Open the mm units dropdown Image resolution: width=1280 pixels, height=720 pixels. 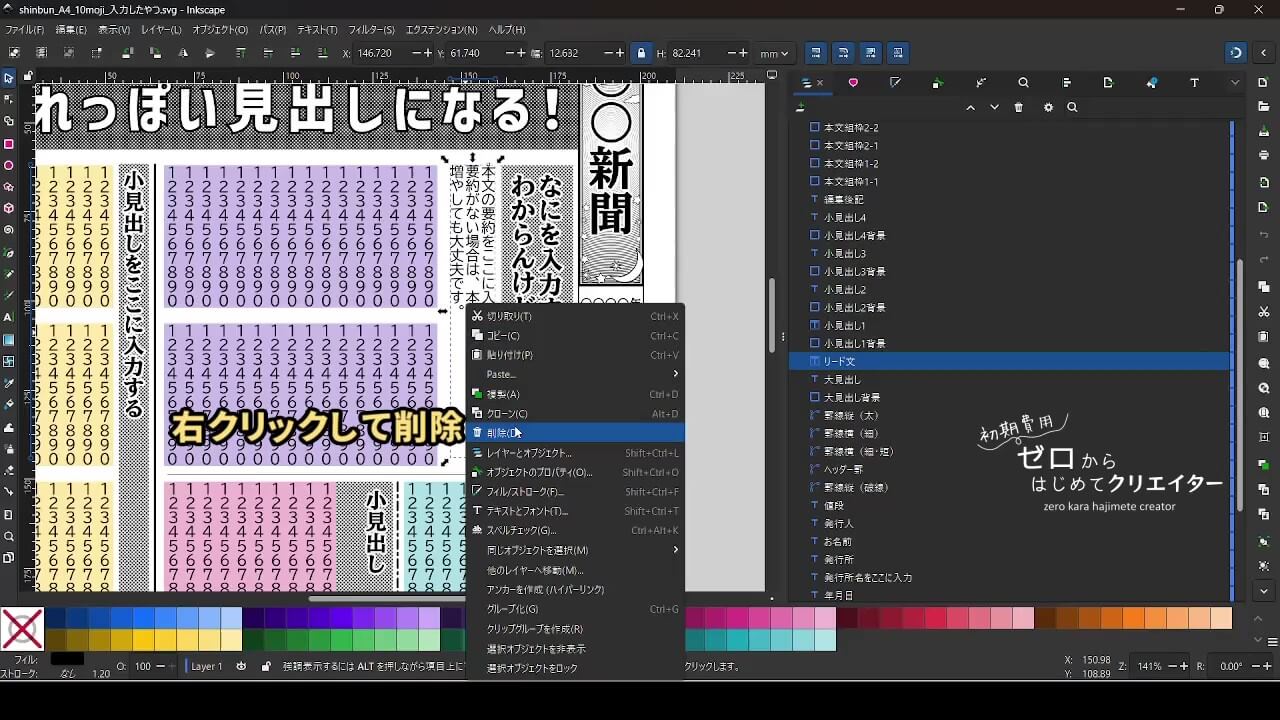pyautogui.click(x=773, y=53)
